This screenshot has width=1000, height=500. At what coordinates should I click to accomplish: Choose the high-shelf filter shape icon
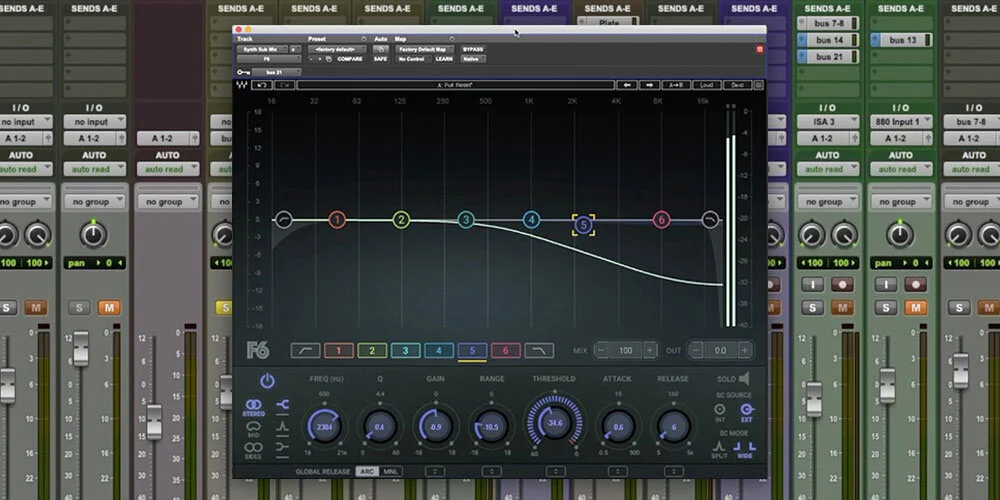[x=283, y=404]
